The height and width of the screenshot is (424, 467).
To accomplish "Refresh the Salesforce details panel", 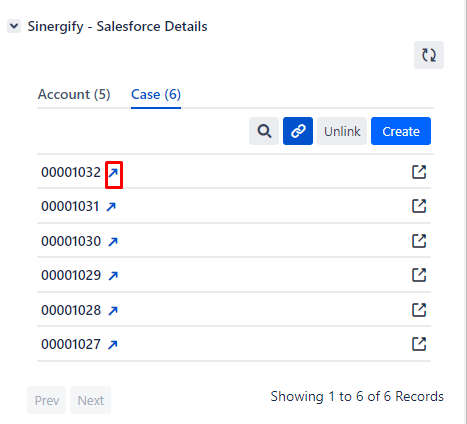I will tap(429, 55).
